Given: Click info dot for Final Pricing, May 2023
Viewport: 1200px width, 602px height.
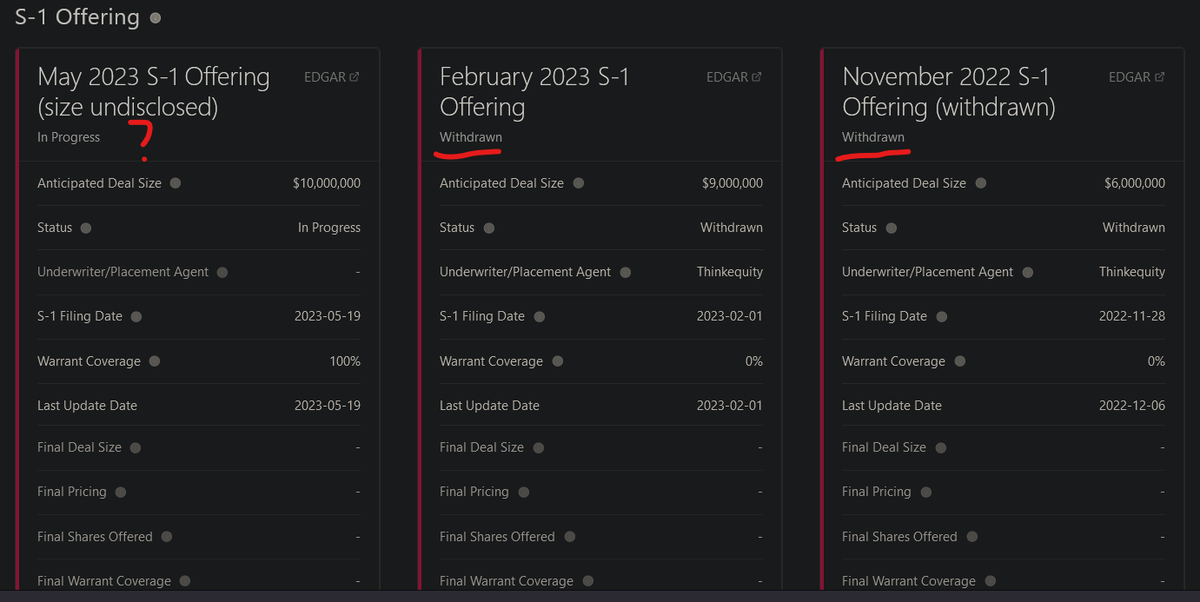Looking at the screenshot, I should (x=120, y=492).
